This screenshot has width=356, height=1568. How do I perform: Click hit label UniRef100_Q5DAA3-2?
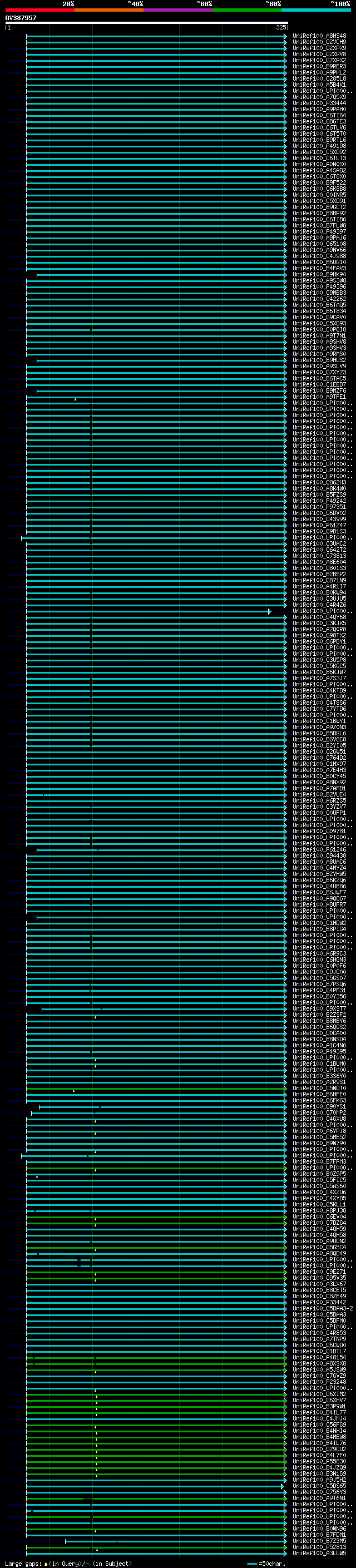[x=323, y=1309]
